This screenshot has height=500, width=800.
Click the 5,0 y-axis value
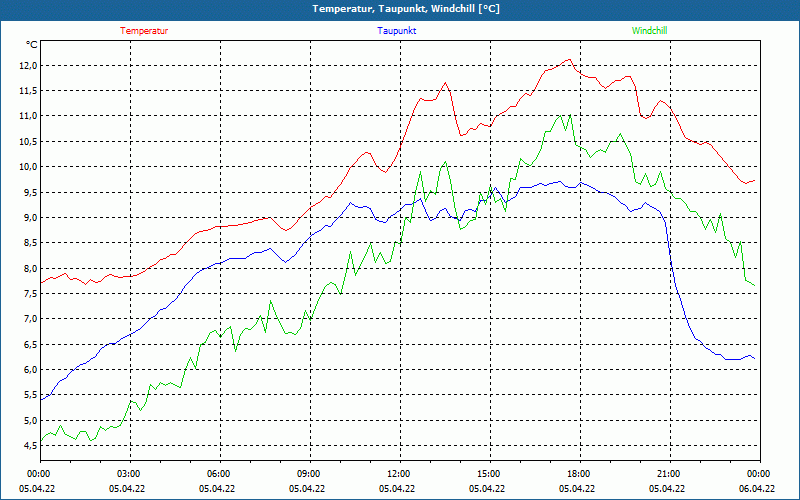[x=30, y=420]
